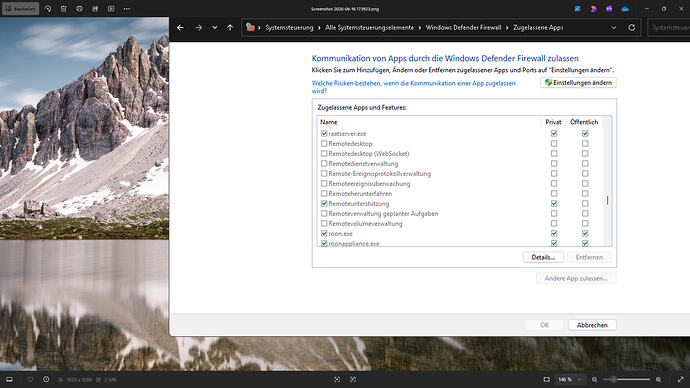Viewport: 690px width, 388px height.
Task: Open the recent locations chevron
Action: (x=214, y=28)
